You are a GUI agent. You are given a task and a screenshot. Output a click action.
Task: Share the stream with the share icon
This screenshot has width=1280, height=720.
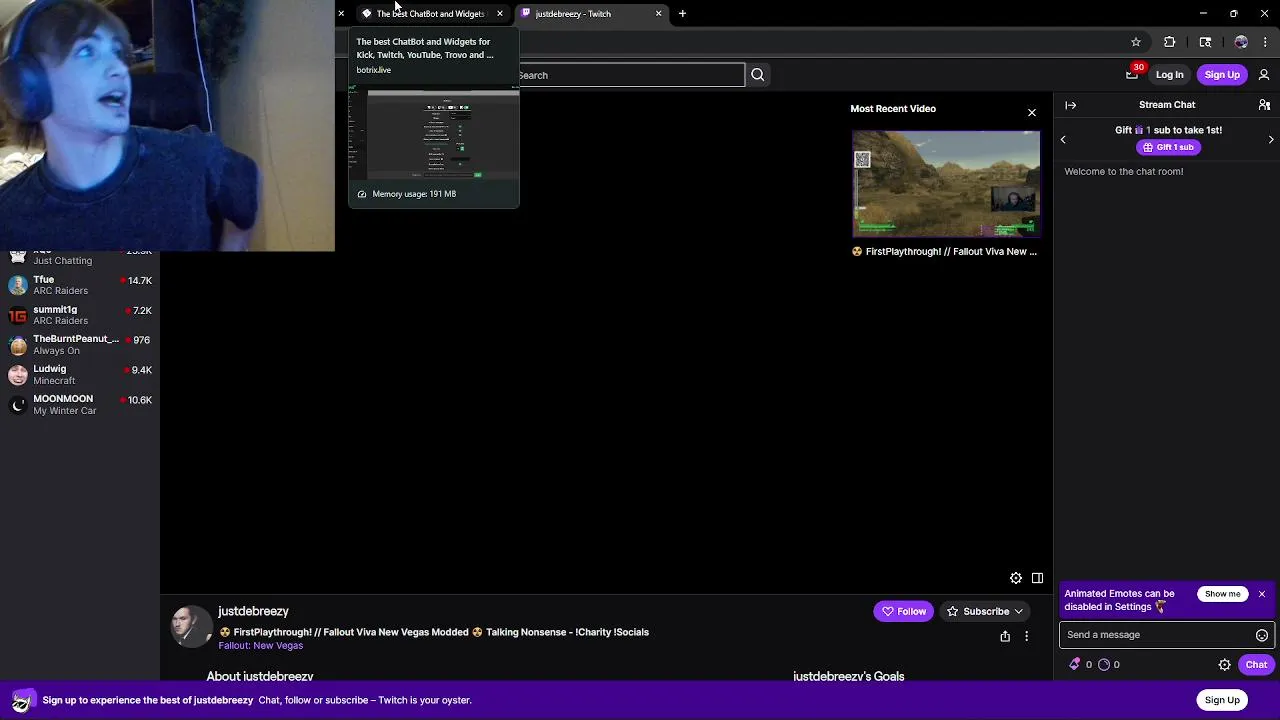(1005, 636)
